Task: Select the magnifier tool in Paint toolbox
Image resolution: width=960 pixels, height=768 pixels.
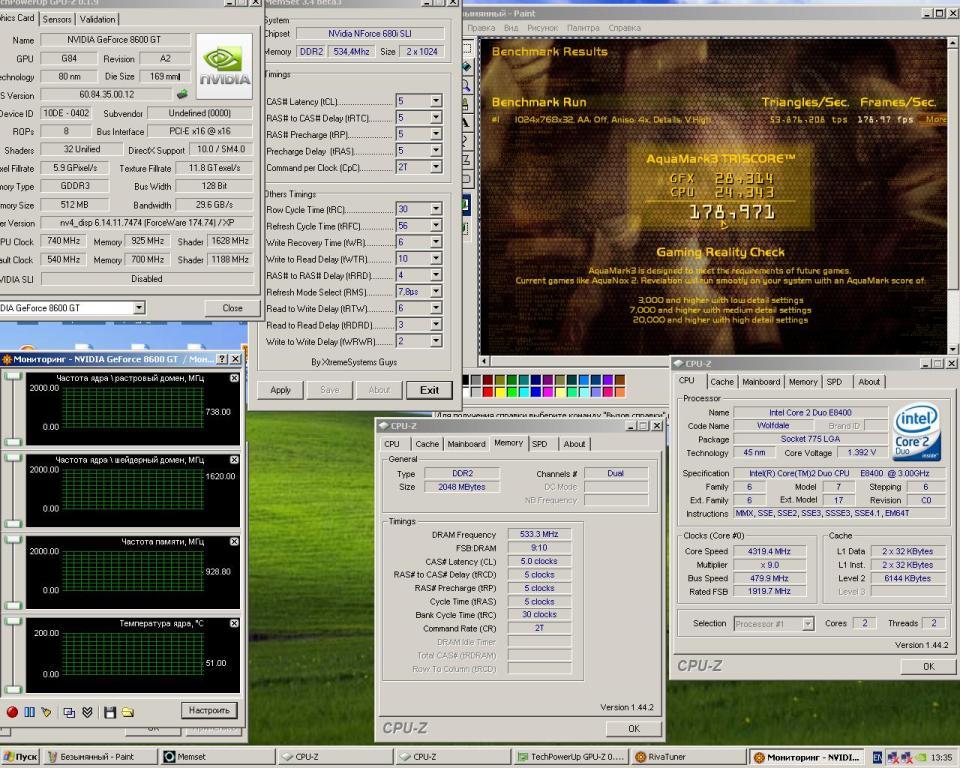Action: (467, 85)
